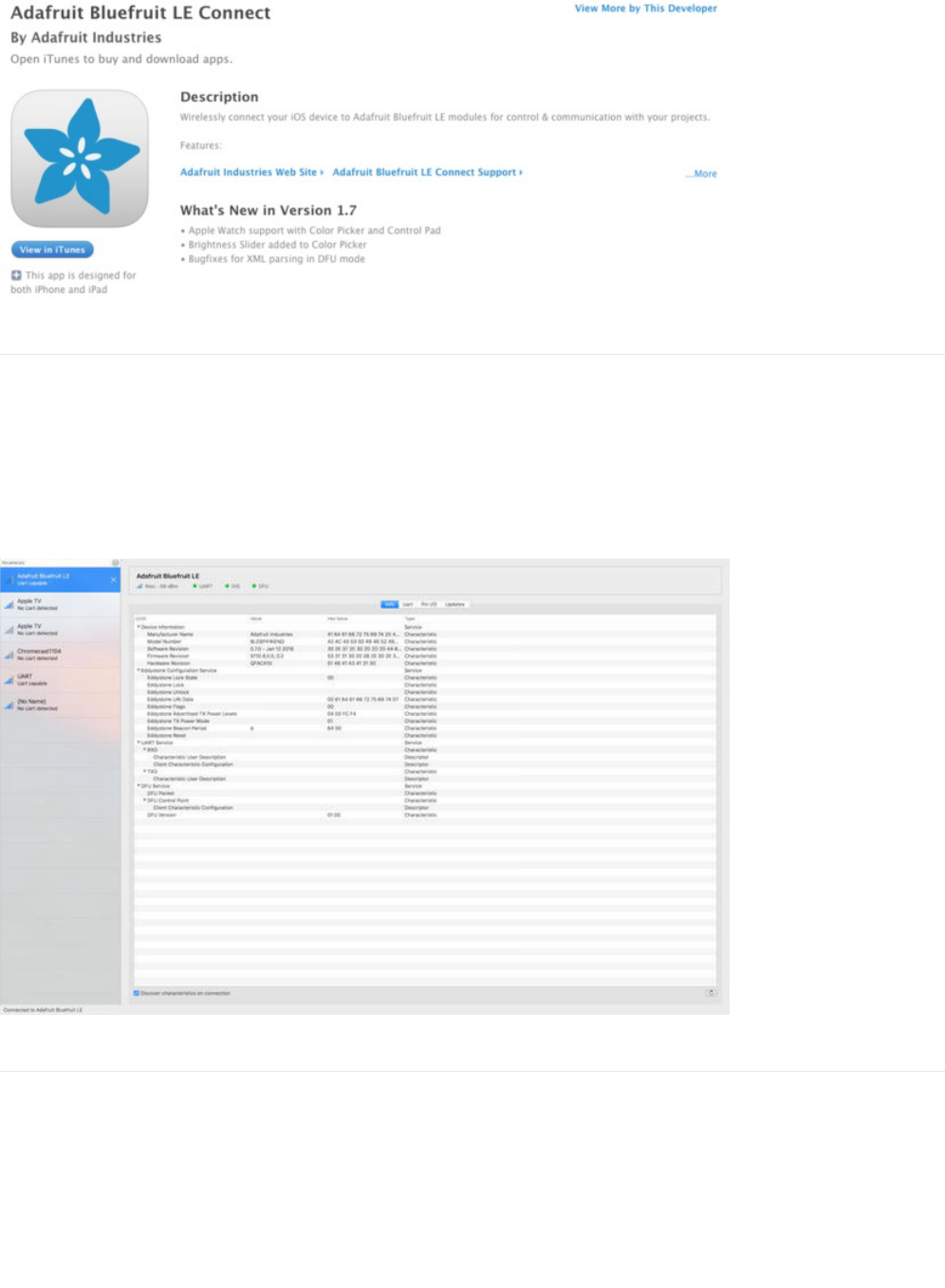
Task: Expand the description with the ...More link
Action: click(x=701, y=174)
